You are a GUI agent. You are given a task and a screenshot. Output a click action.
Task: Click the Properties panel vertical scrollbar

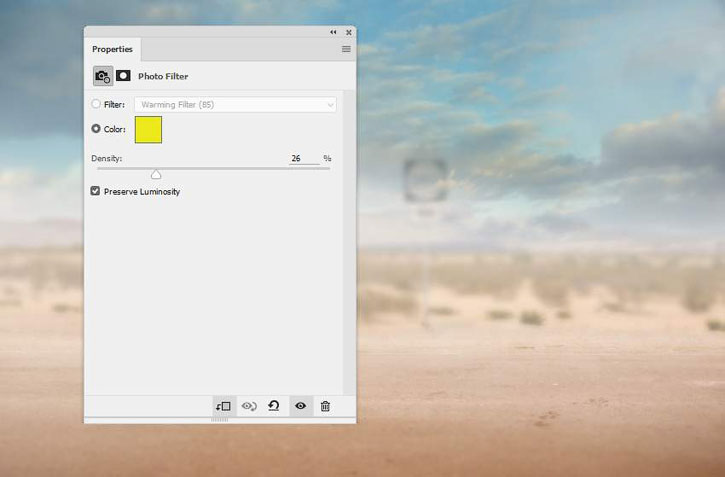(x=349, y=243)
